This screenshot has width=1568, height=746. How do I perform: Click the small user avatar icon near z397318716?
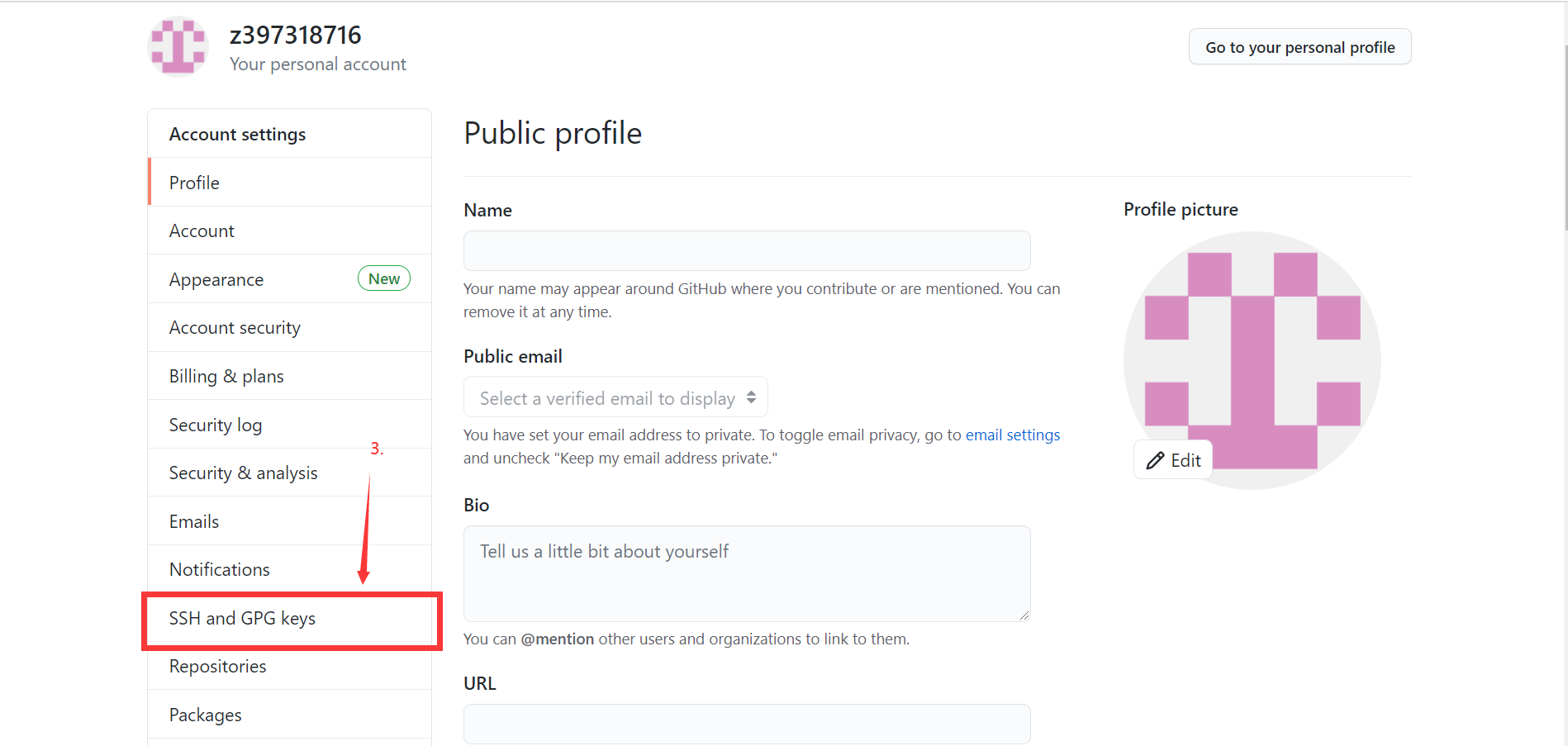click(178, 46)
